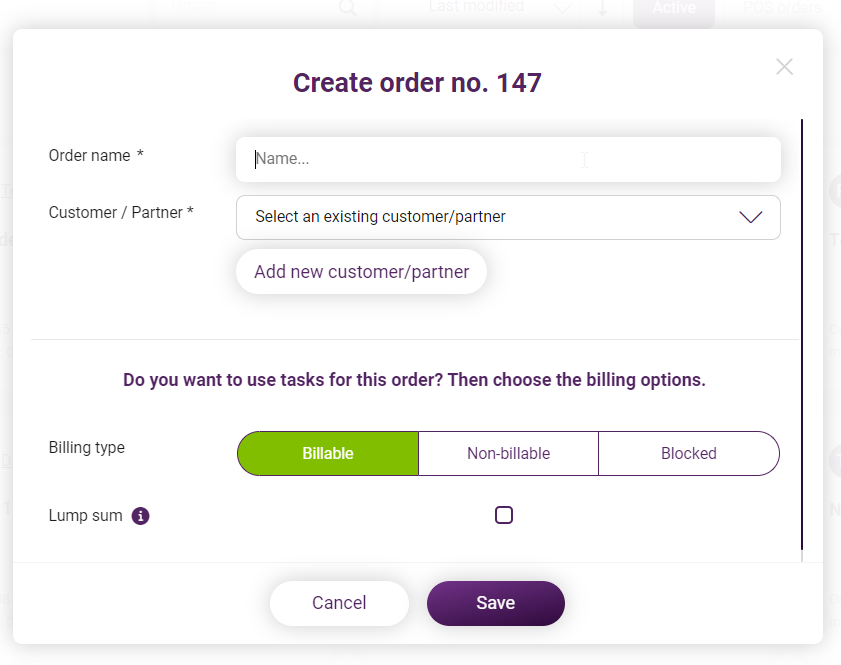Click the Lump sum info icon
Viewport: 841px width, 665px height.
(x=141, y=516)
